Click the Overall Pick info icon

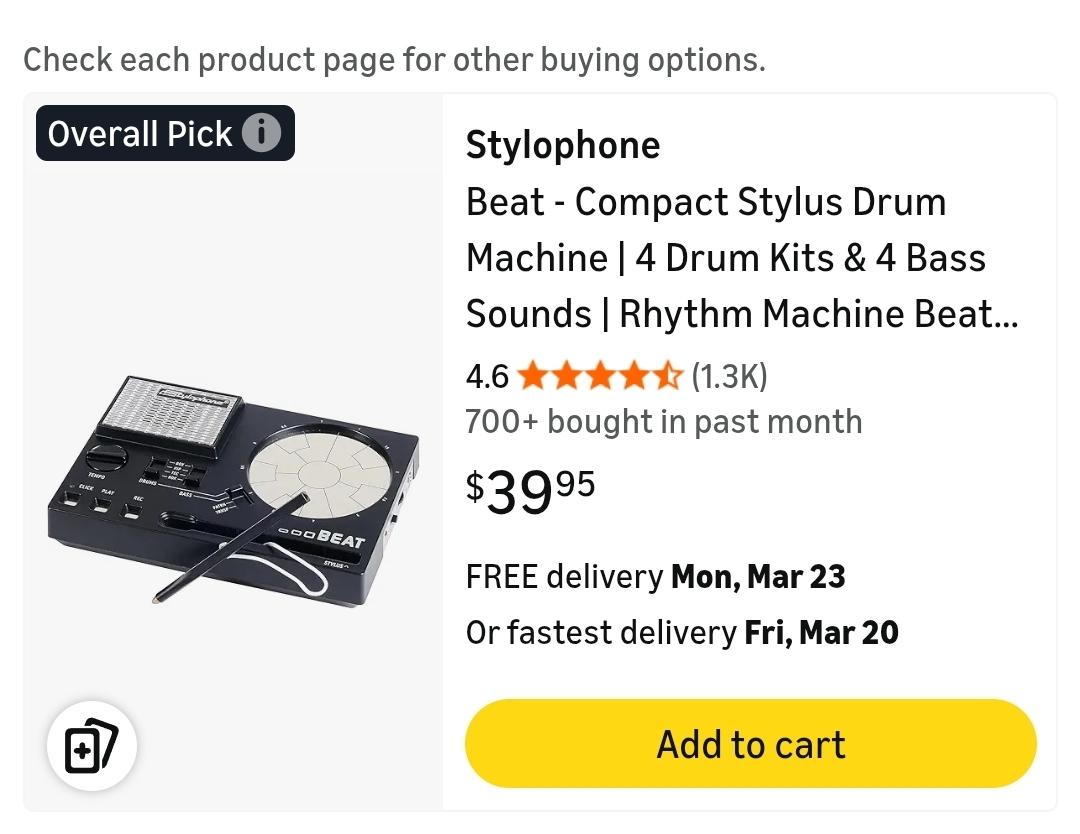(262, 133)
